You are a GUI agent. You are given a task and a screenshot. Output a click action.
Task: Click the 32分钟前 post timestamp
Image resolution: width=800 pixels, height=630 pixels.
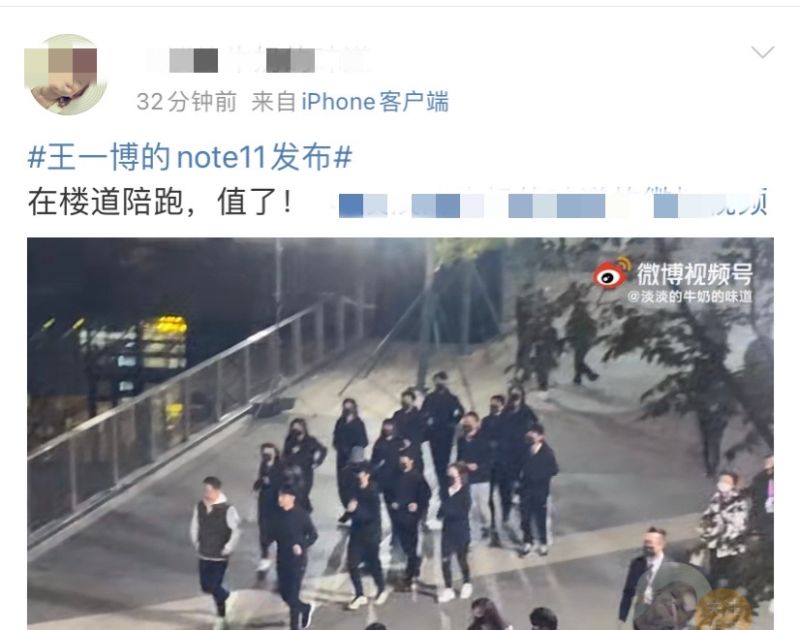pos(187,102)
